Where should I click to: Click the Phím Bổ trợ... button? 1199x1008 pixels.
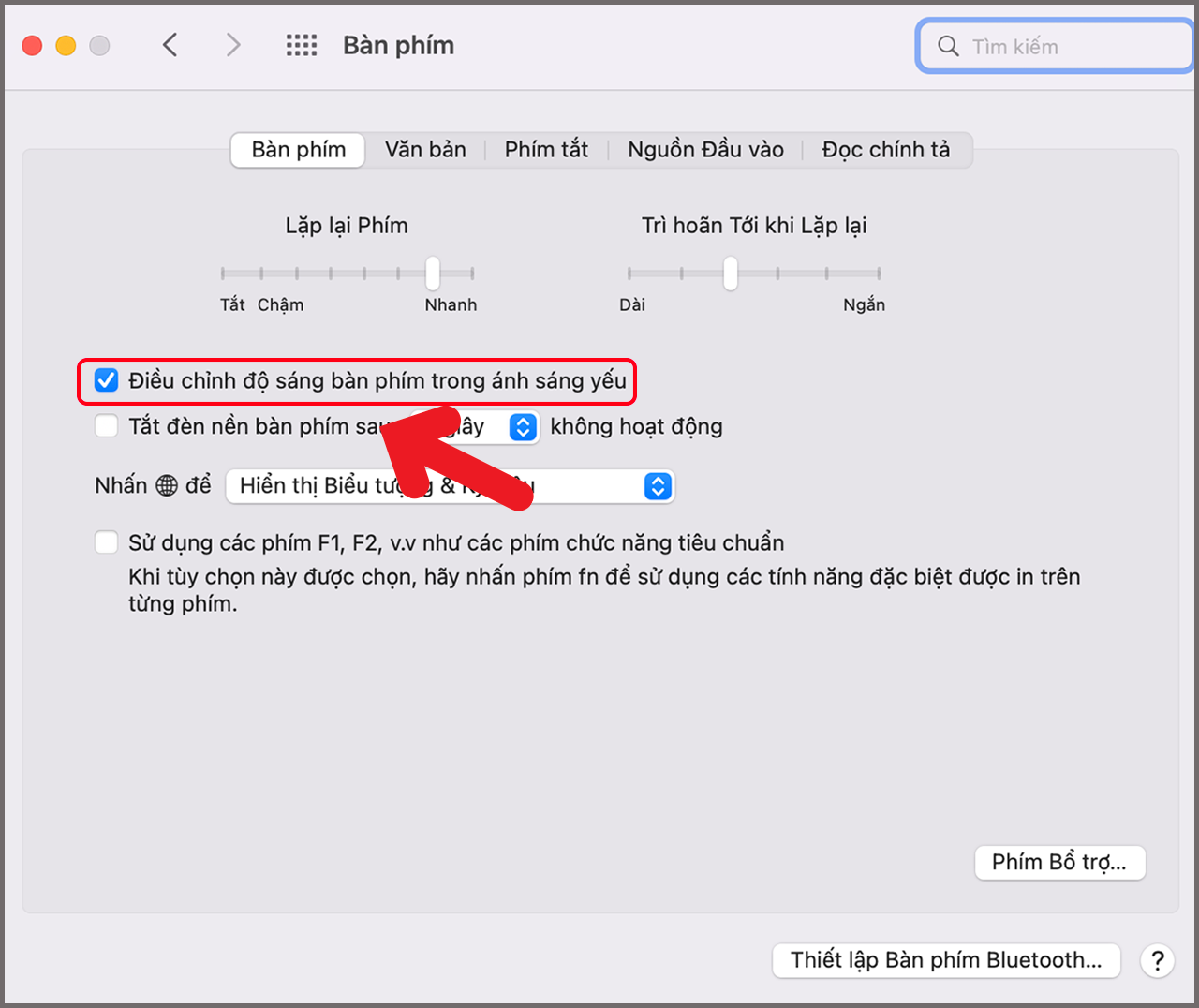point(1060,862)
